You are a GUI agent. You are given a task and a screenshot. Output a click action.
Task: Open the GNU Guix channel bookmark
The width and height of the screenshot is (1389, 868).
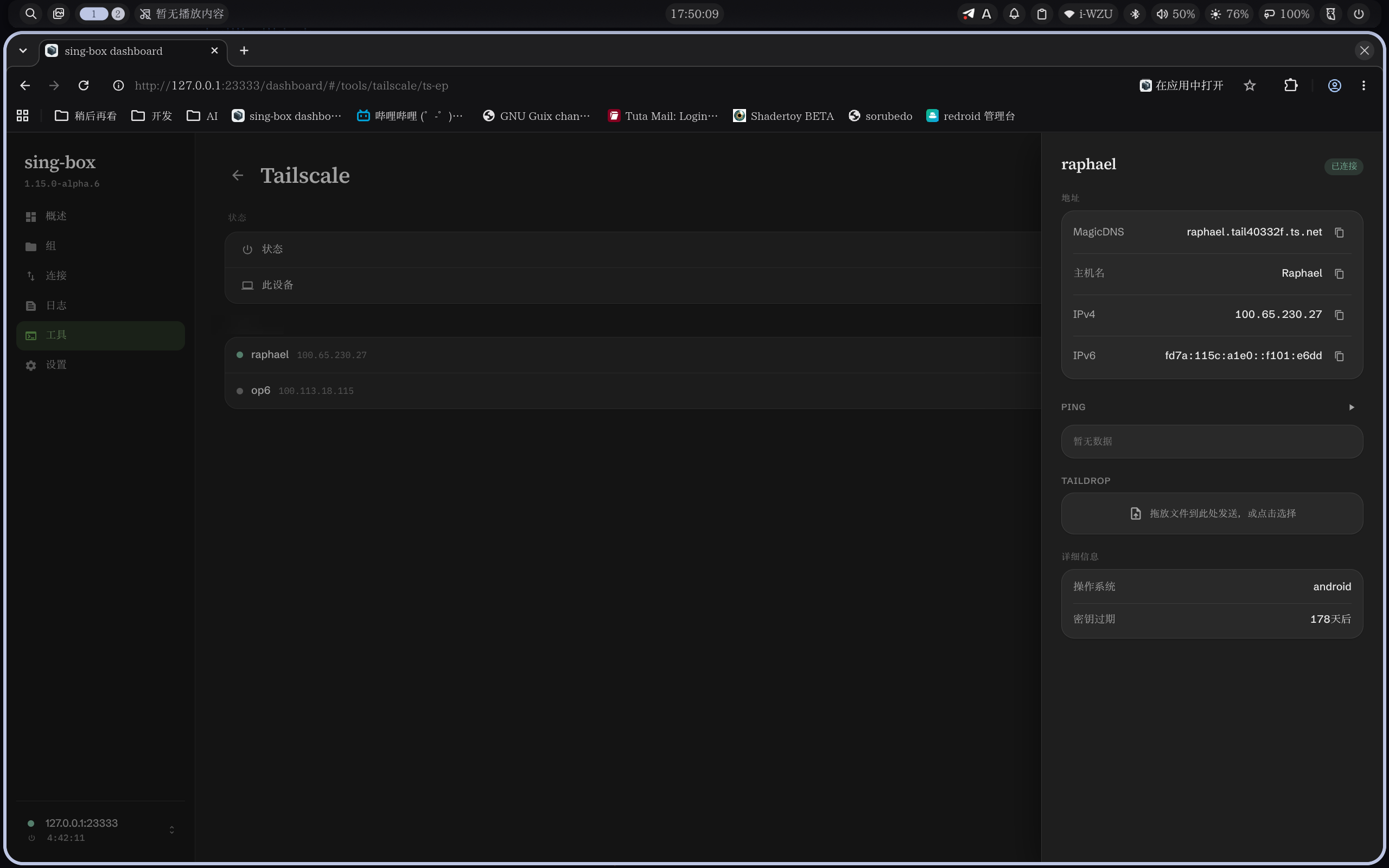(x=536, y=116)
